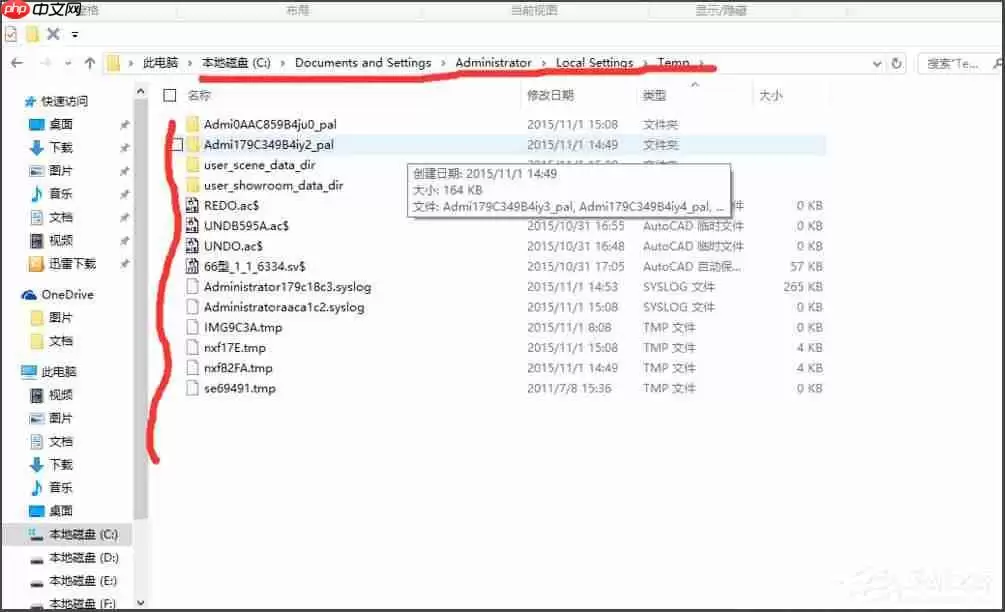Click 本地磁盘 (E:) drive icon
This screenshot has height=612, width=1005.
click(x=37, y=582)
